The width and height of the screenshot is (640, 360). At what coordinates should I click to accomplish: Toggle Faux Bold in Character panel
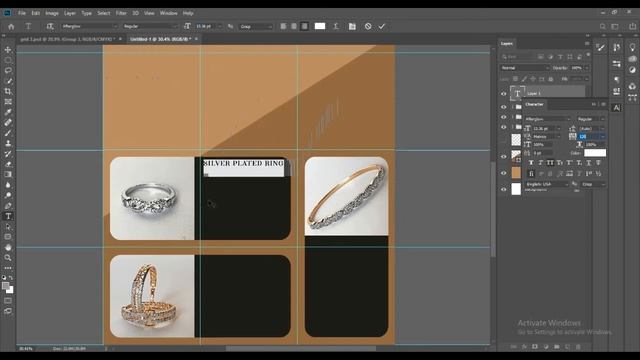click(531, 163)
